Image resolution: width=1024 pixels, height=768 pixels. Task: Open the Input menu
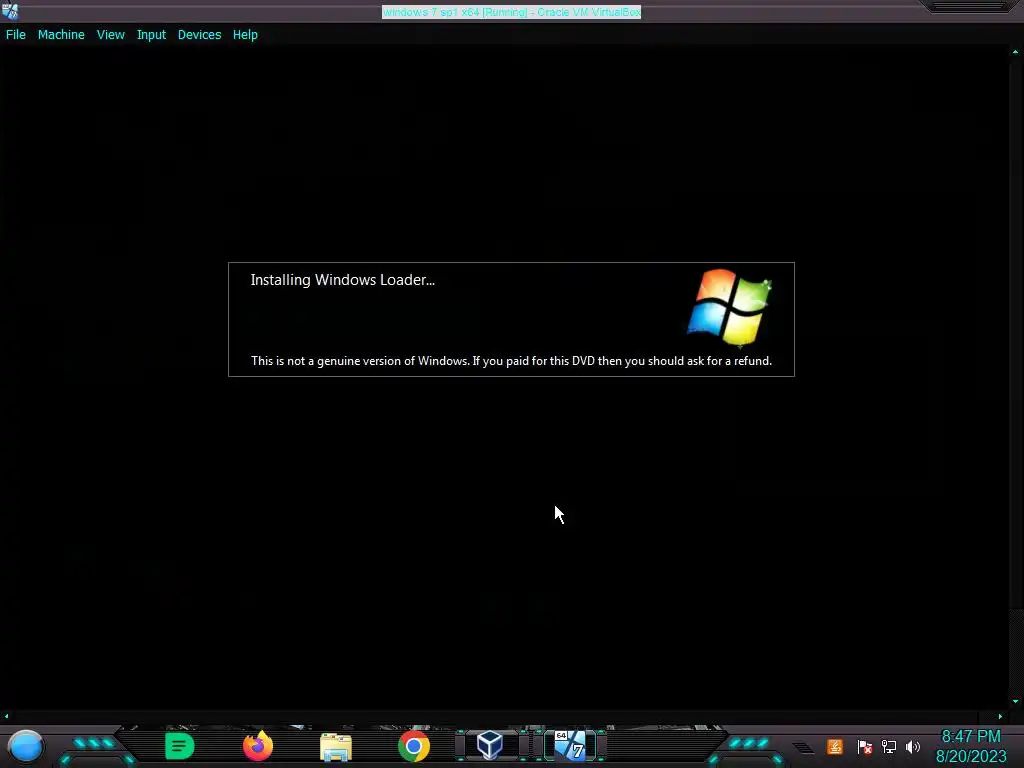click(x=151, y=35)
